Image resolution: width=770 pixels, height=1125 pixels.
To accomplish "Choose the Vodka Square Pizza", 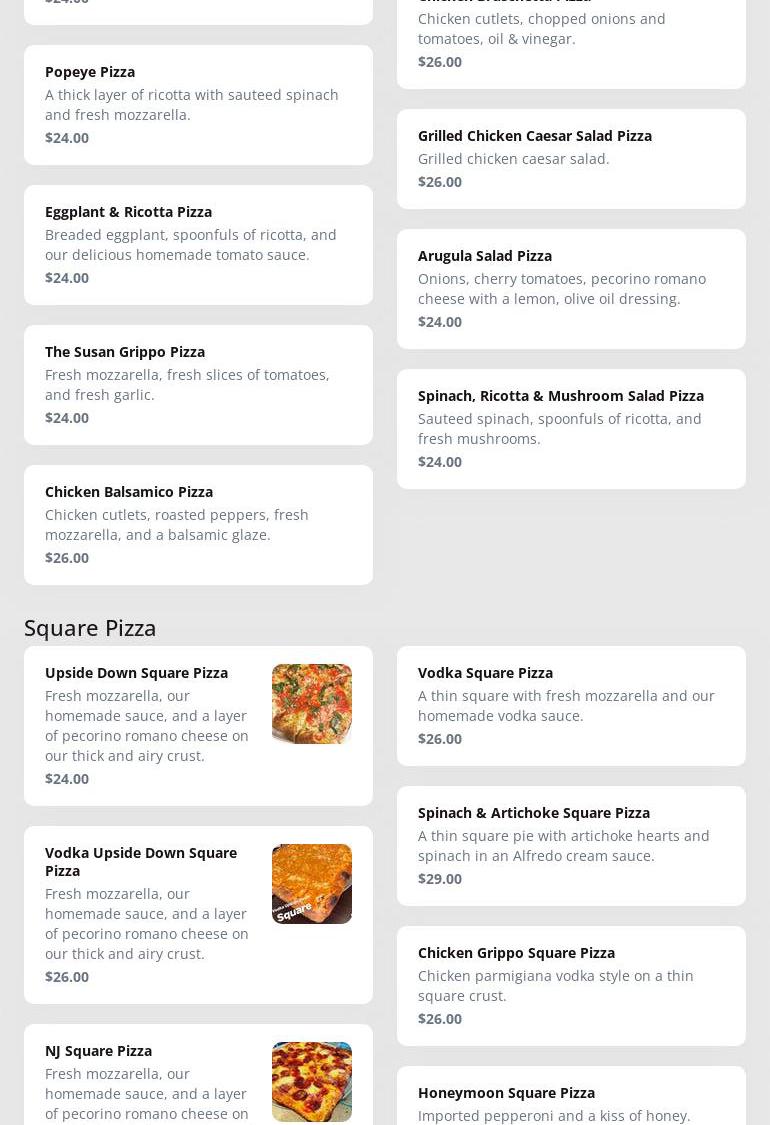I will pos(571,706).
